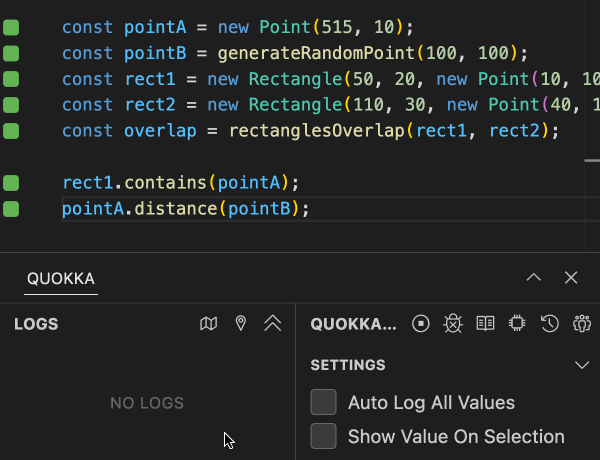Open the book documentation icon
The height and width of the screenshot is (460, 600).
(485, 324)
